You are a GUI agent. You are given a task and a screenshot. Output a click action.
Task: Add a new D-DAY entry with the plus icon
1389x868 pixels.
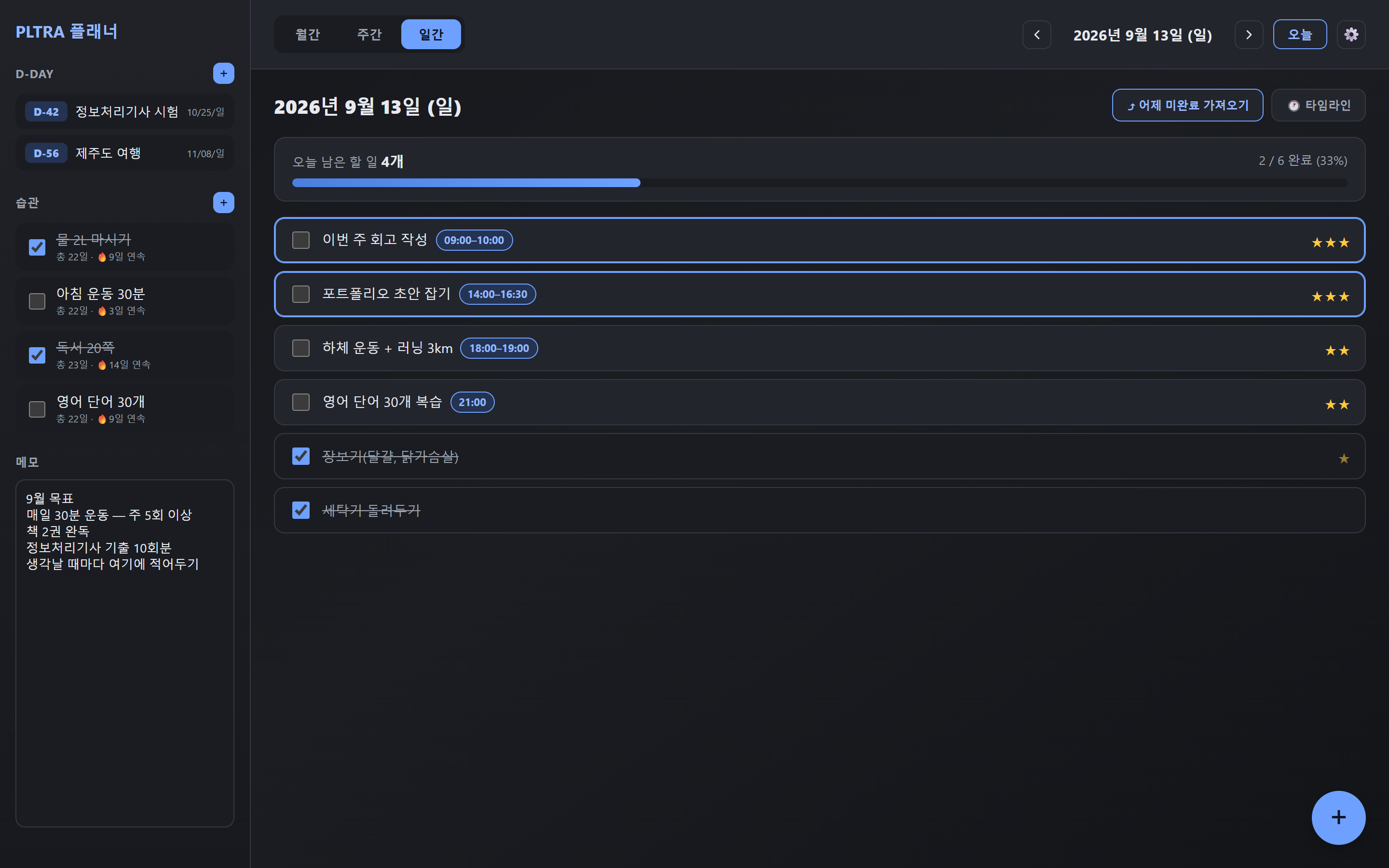223,73
